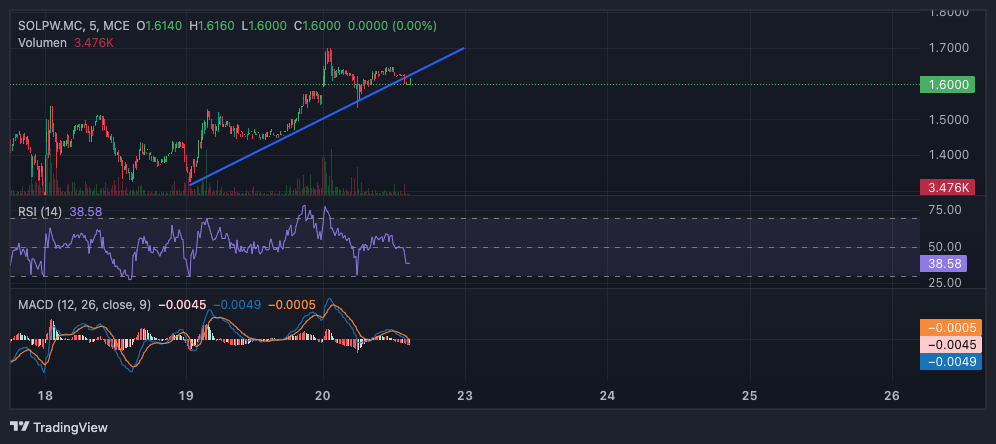Click the close value C1.6000
This screenshot has width=996, height=444.
point(317,26)
